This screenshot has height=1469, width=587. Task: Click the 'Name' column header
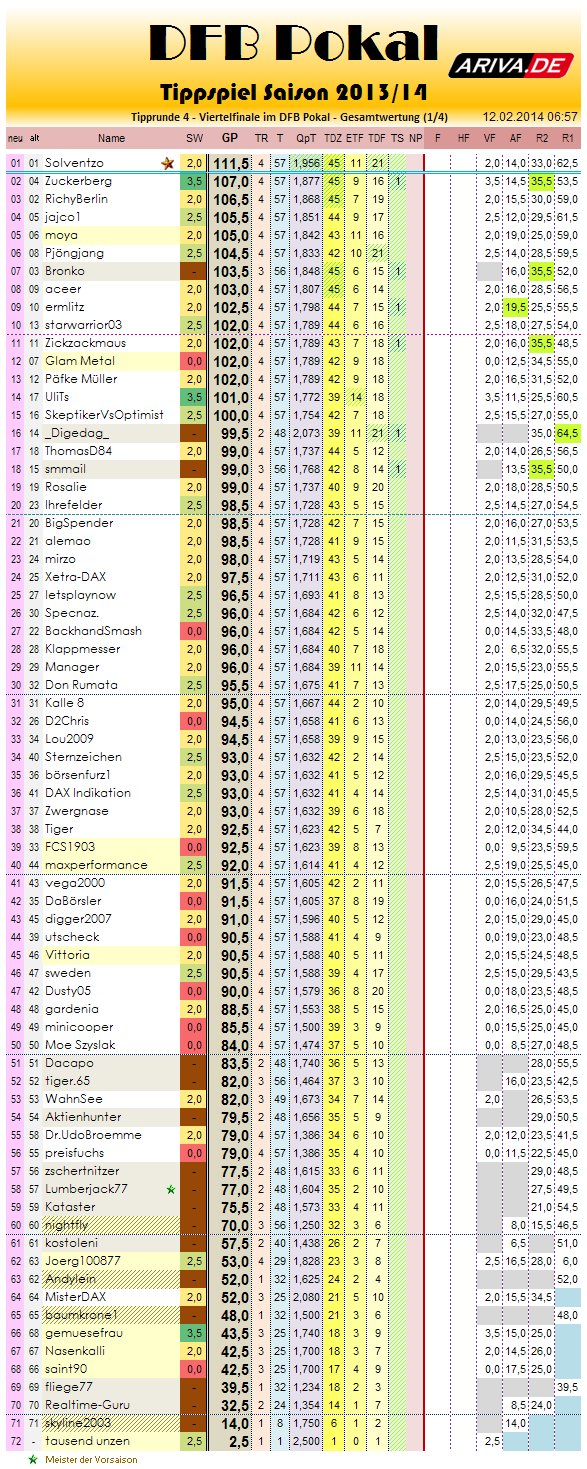click(x=112, y=138)
